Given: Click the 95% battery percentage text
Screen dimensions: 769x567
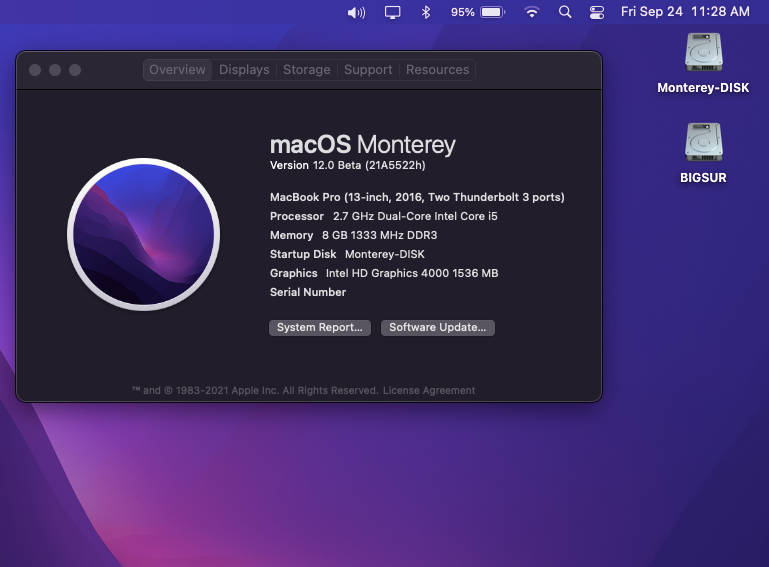Looking at the screenshot, I should [462, 12].
